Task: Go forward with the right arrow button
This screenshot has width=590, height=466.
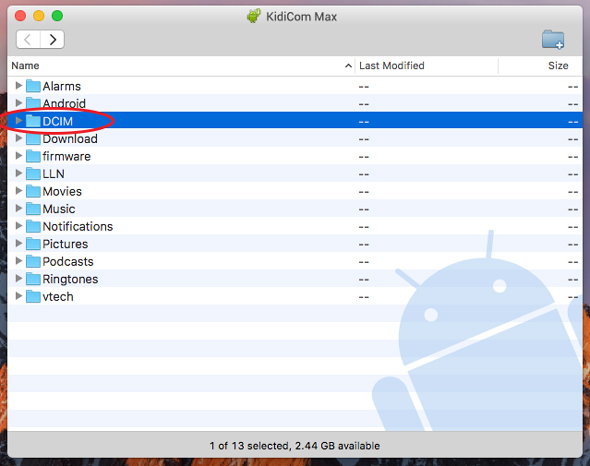Action: pyautogui.click(x=52, y=40)
